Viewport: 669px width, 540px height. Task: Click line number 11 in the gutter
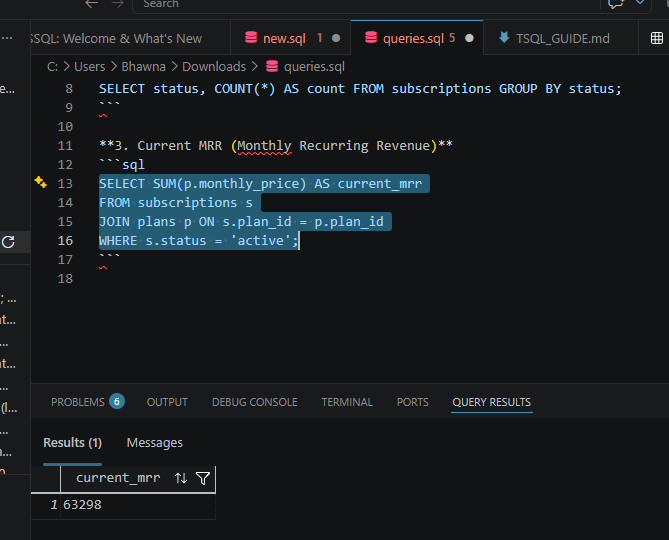tap(65, 146)
